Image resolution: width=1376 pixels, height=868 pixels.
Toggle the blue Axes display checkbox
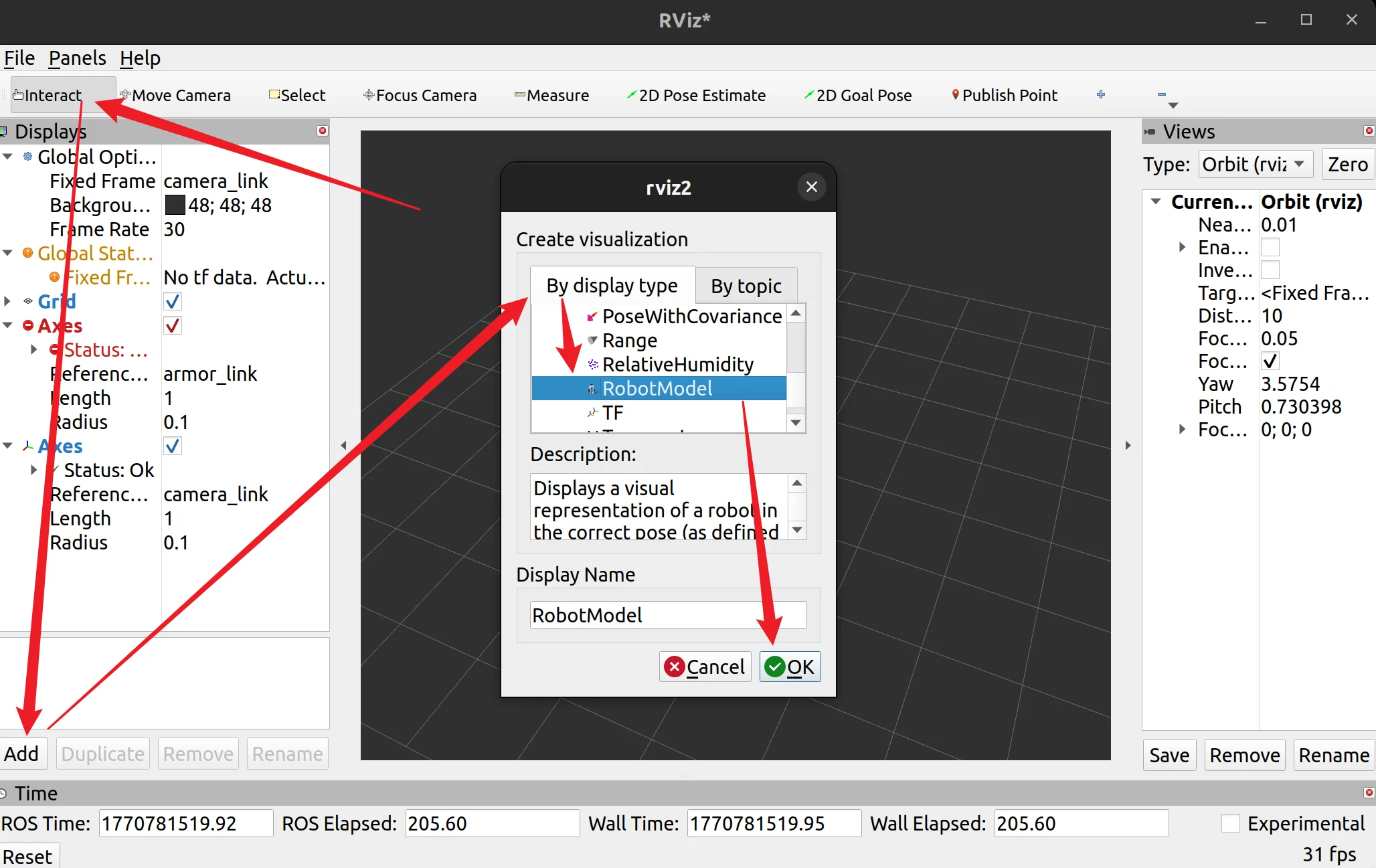click(x=173, y=446)
